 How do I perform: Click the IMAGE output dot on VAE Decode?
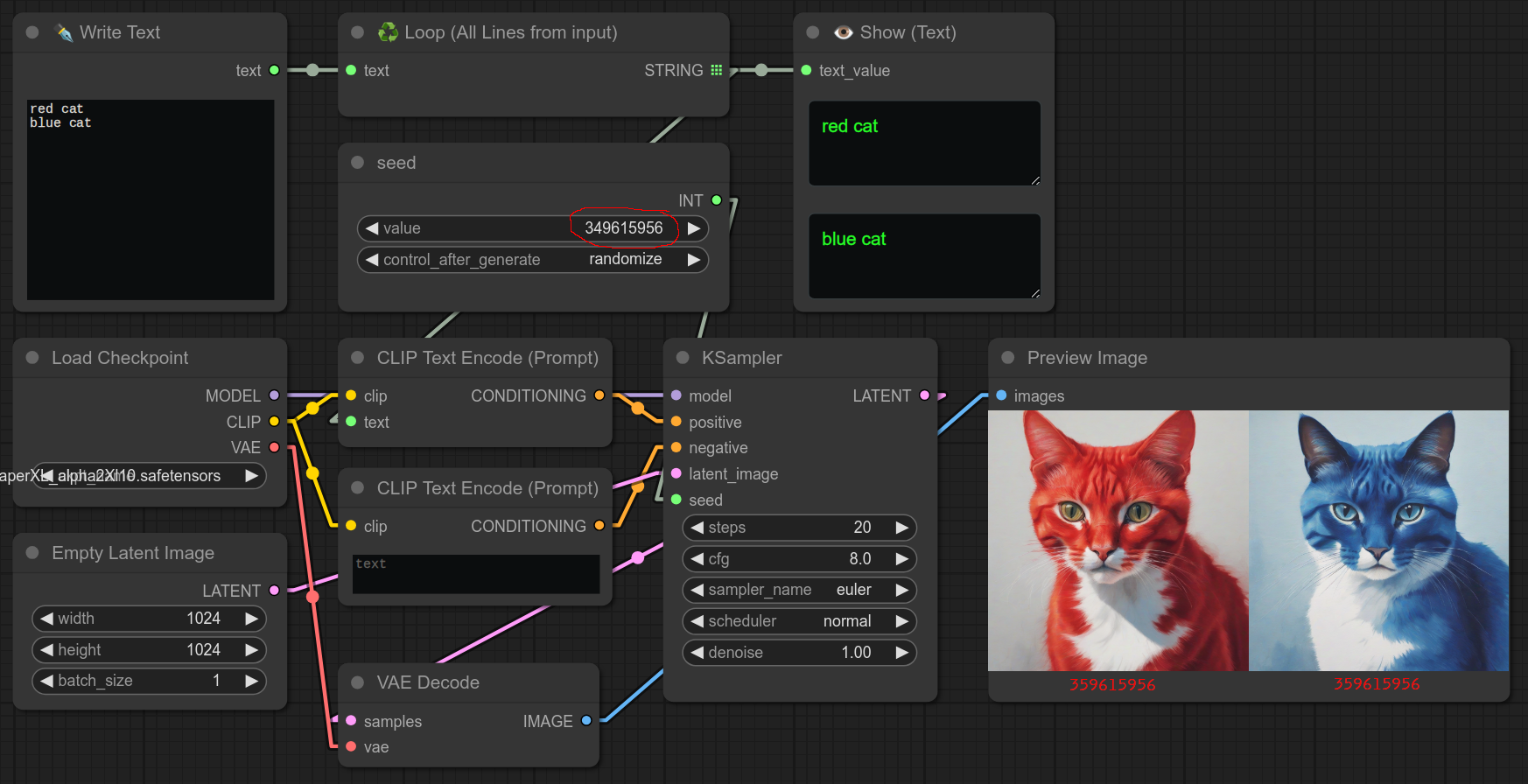pos(586,721)
